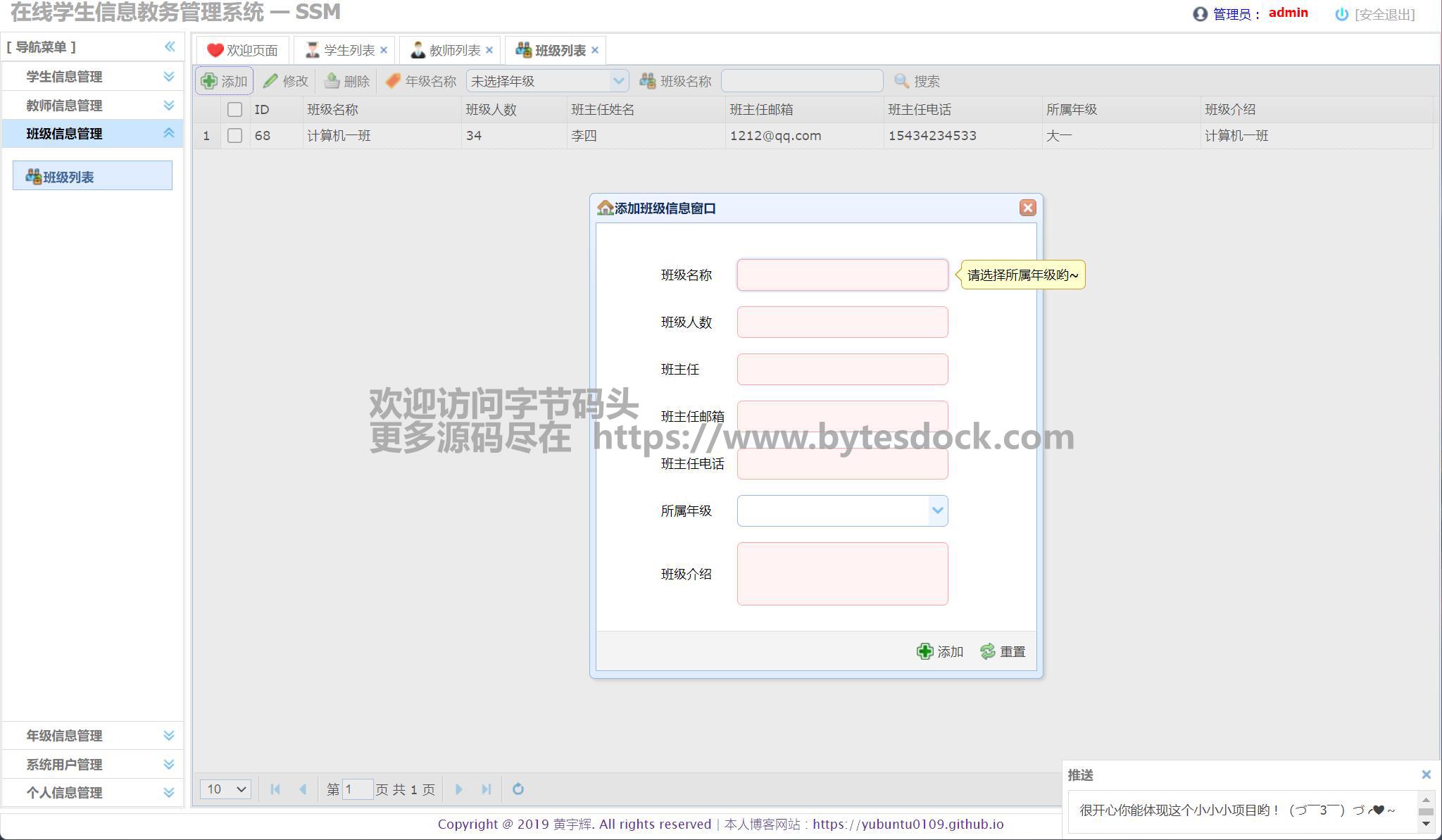The width and height of the screenshot is (1442, 840).
Task: Collapse navigation menu with double-arrow icon
Action: pos(170,46)
